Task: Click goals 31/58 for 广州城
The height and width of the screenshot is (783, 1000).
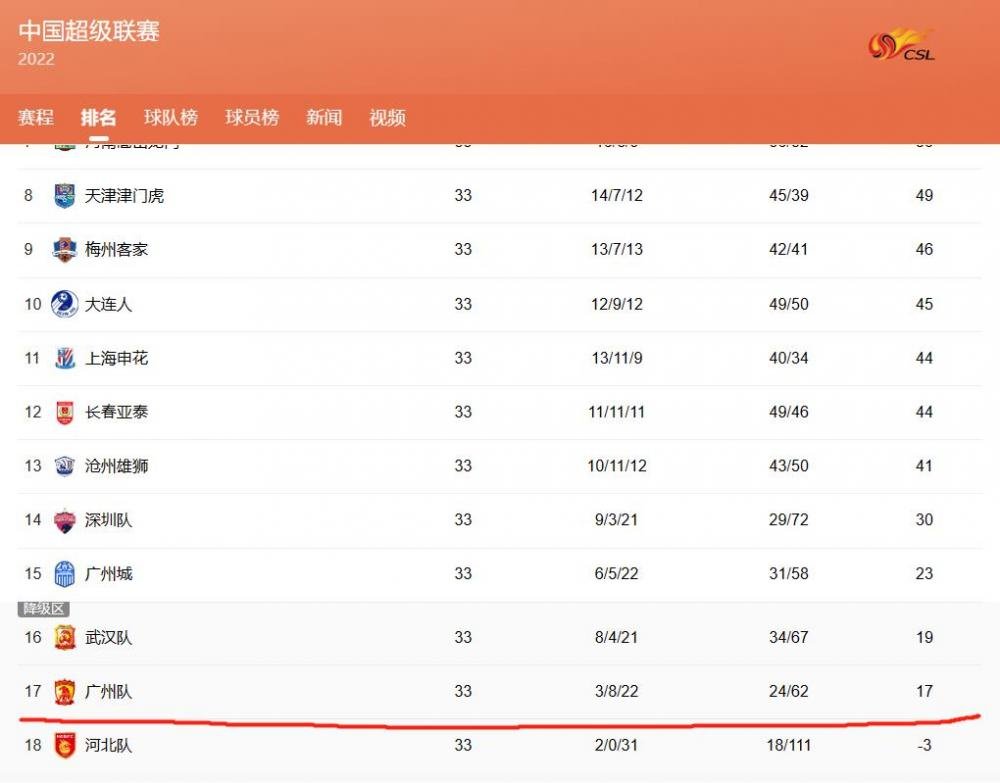Action: 789,574
